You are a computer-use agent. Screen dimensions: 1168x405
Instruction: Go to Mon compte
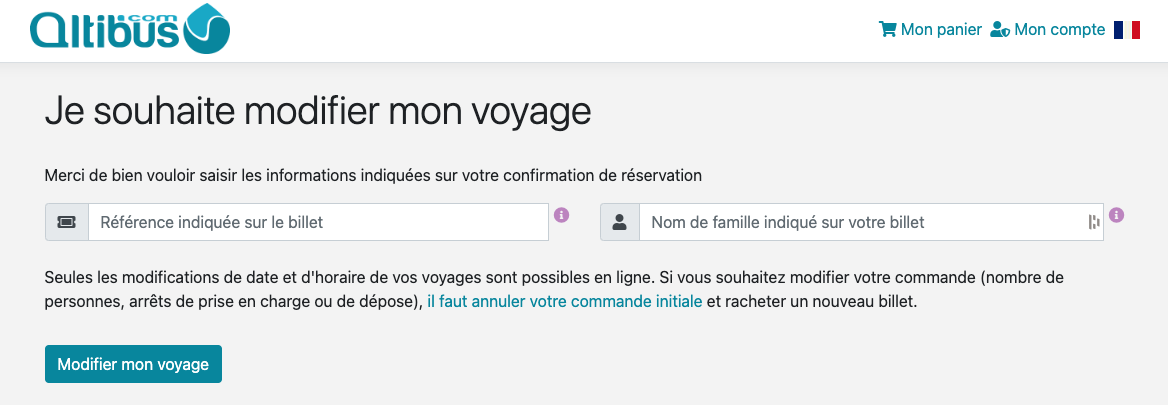pyautogui.click(x=1059, y=30)
